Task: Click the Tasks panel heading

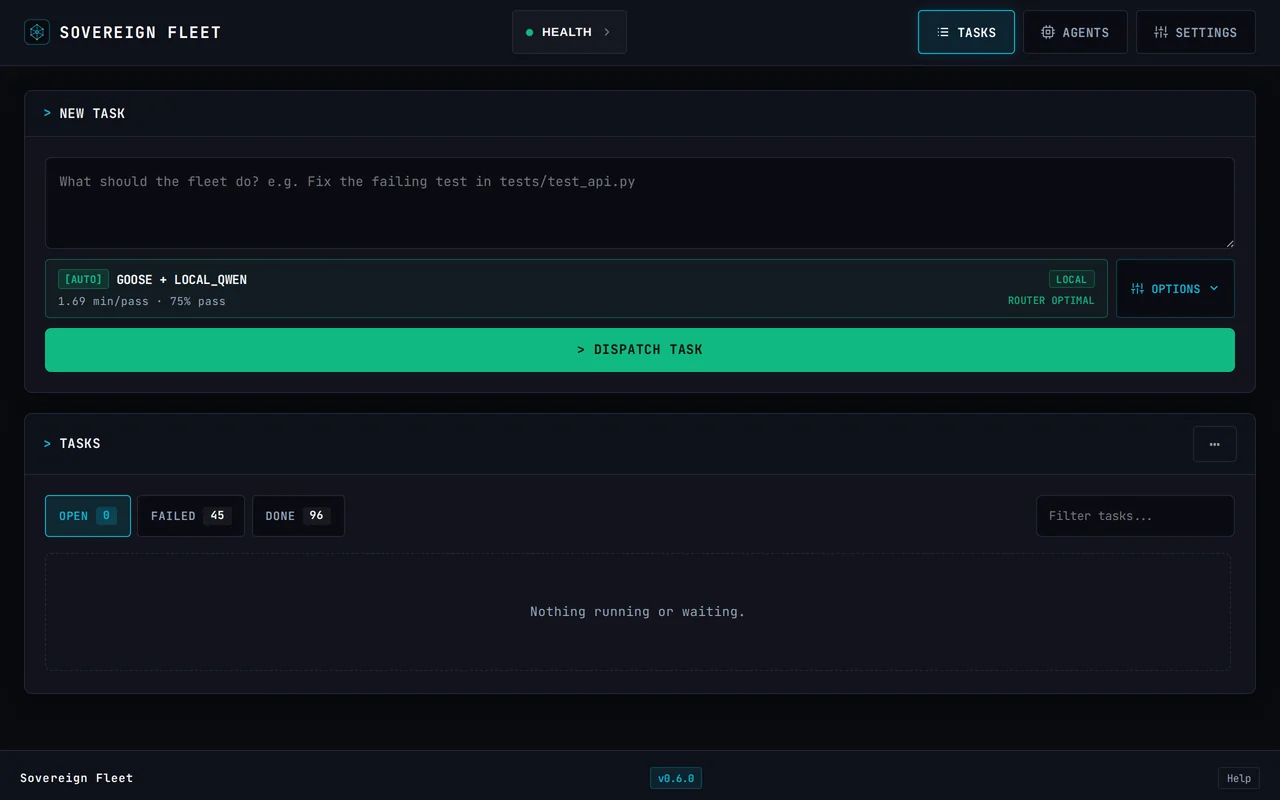Action: pos(80,444)
